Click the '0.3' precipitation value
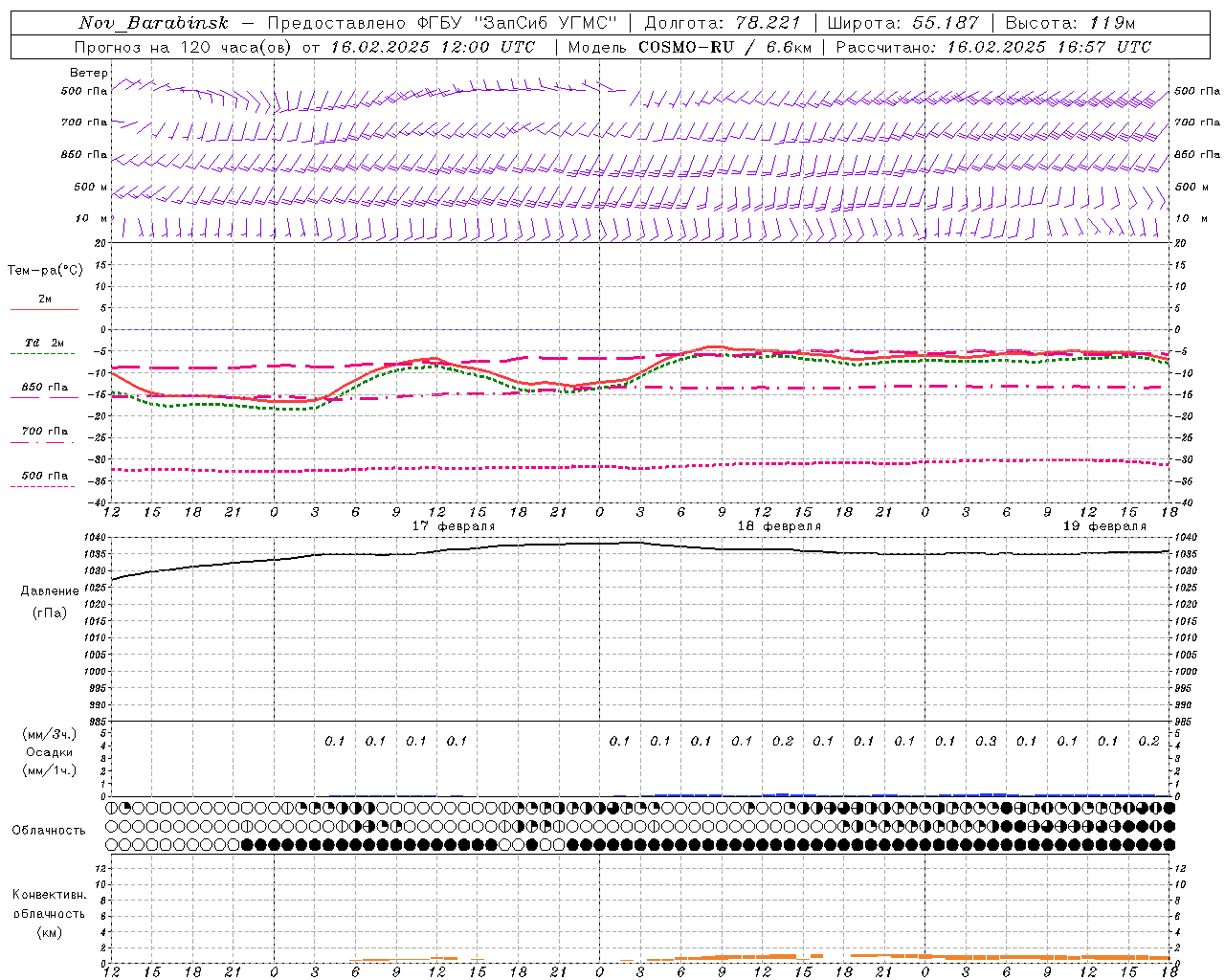1225x980 pixels. point(986,741)
